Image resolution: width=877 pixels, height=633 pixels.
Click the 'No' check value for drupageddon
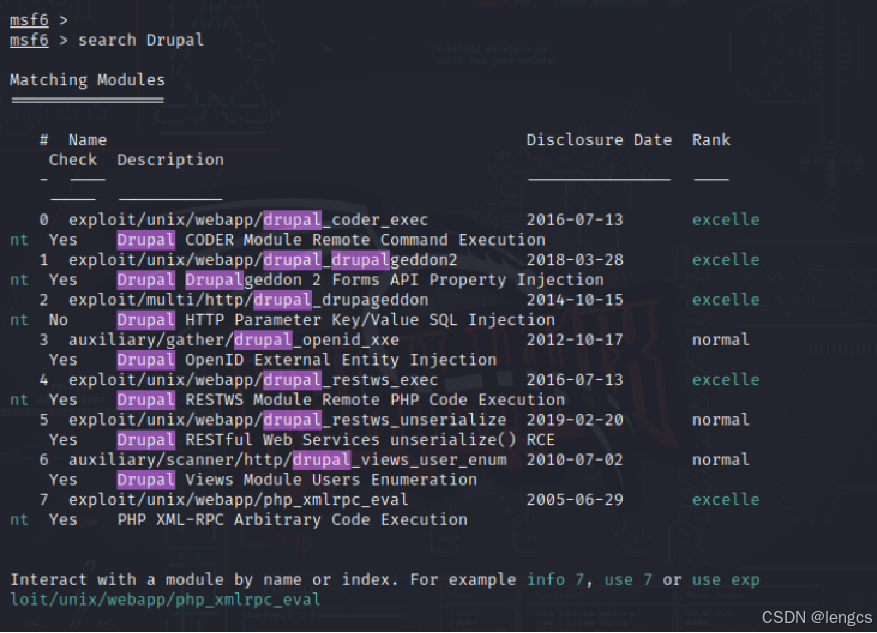tap(58, 320)
